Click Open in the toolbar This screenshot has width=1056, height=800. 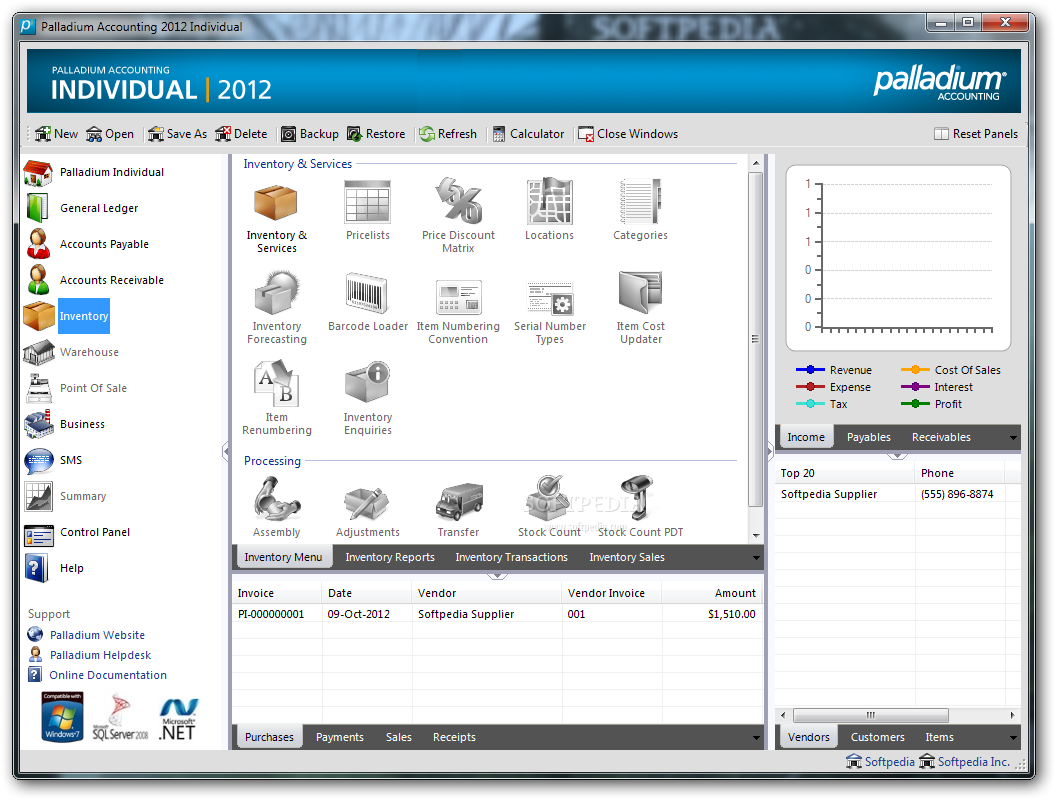pos(110,134)
